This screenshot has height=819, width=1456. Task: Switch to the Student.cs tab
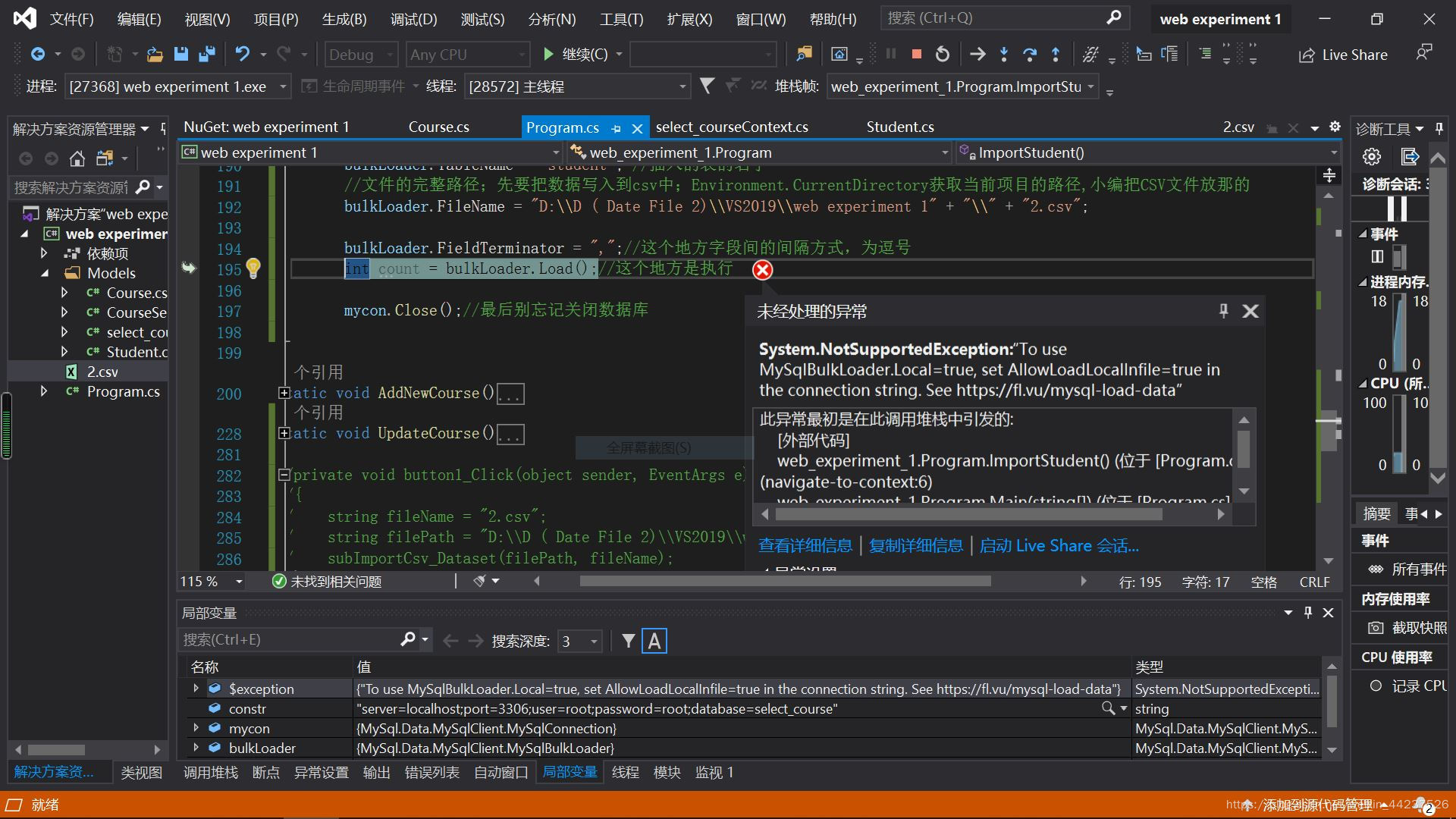[x=900, y=127]
